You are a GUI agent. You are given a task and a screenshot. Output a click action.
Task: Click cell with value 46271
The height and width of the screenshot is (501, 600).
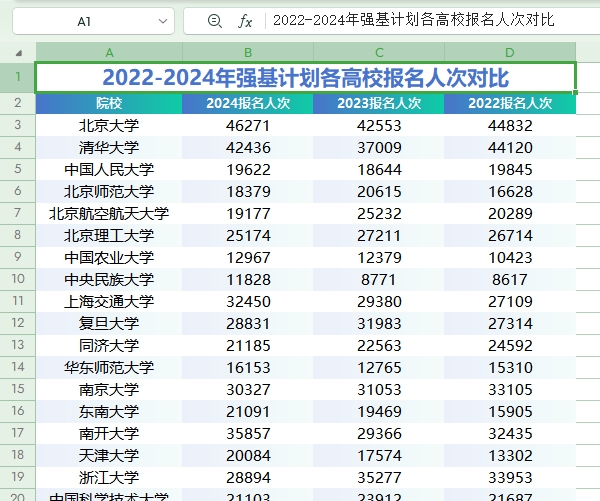coord(248,126)
